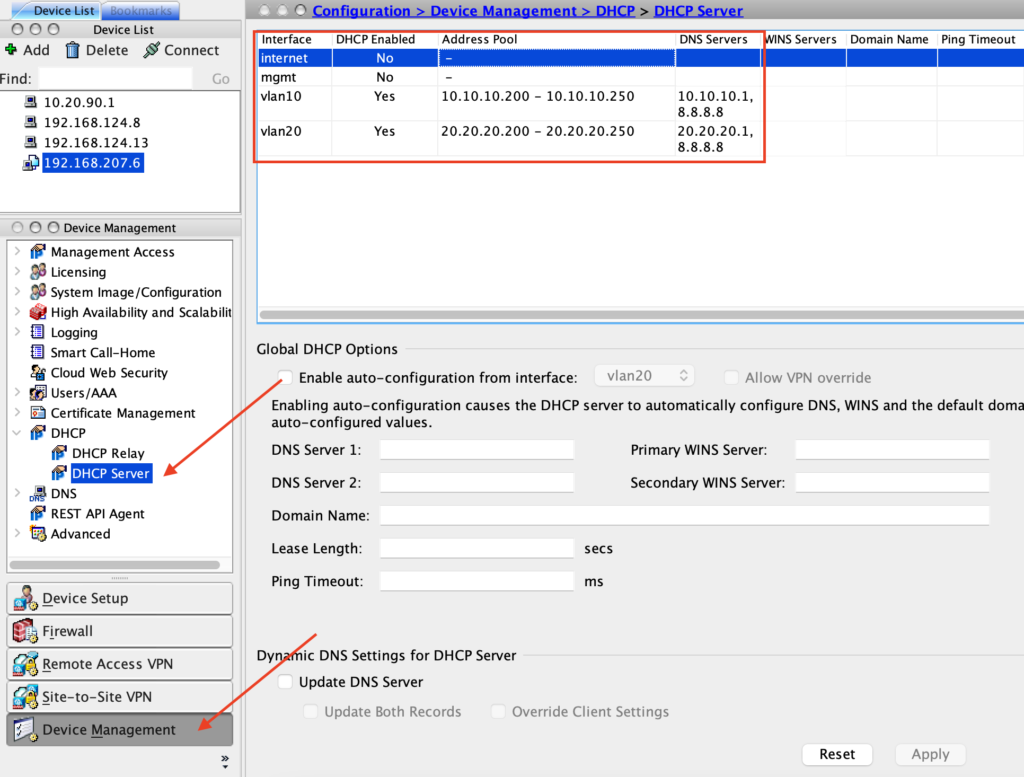
Task: Expand the Advanced tree node
Action: tap(18, 534)
